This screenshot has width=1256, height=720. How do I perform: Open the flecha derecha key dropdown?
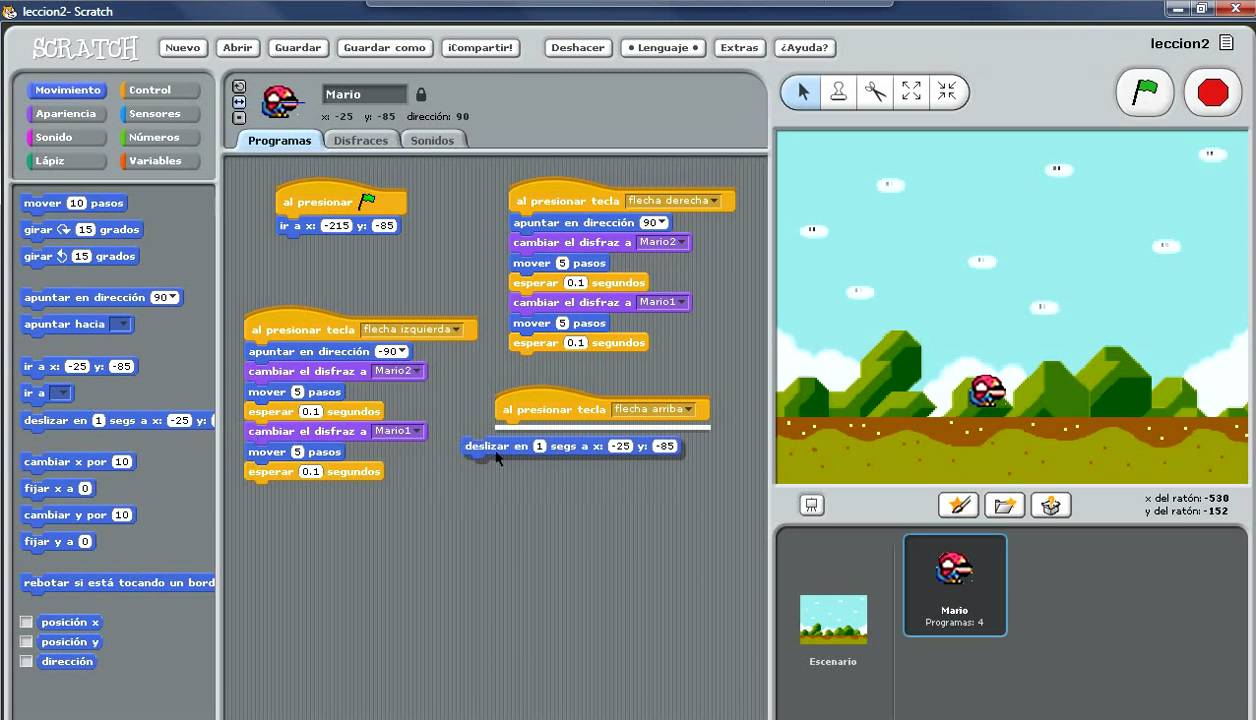714,201
